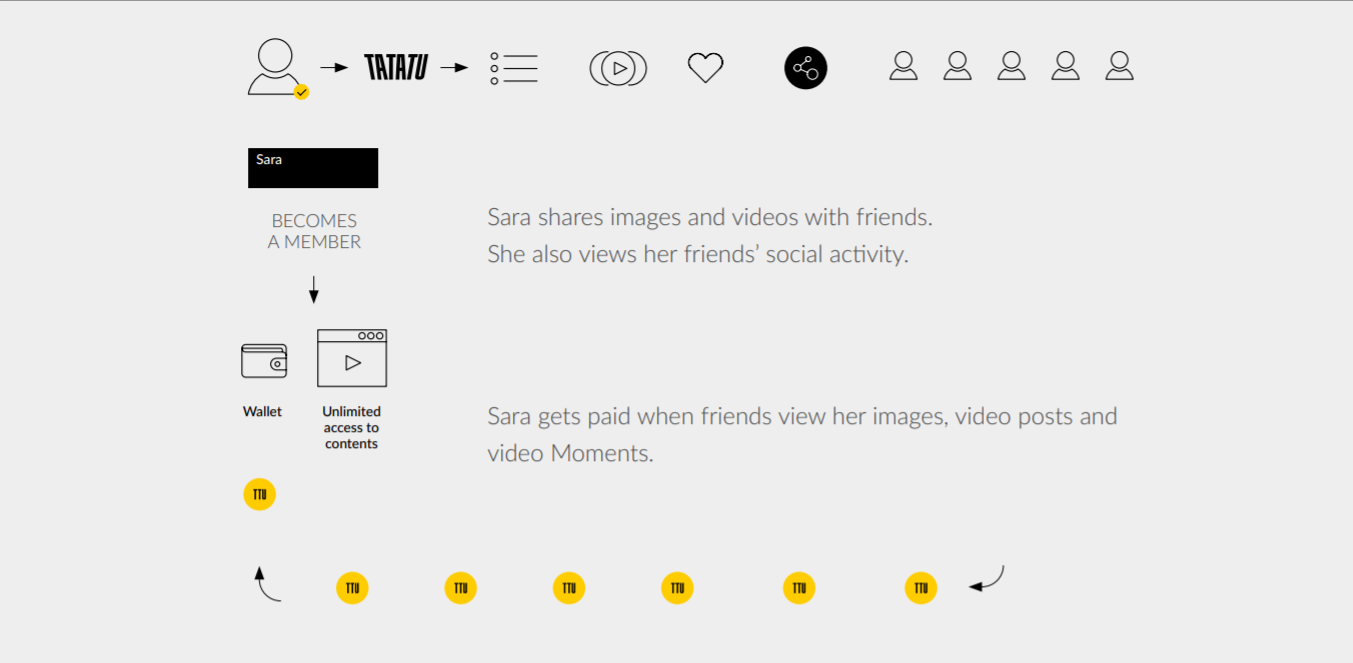
Task: Click the bottom TTU coin nearest the upward curved arrow
Action: coord(352,588)
